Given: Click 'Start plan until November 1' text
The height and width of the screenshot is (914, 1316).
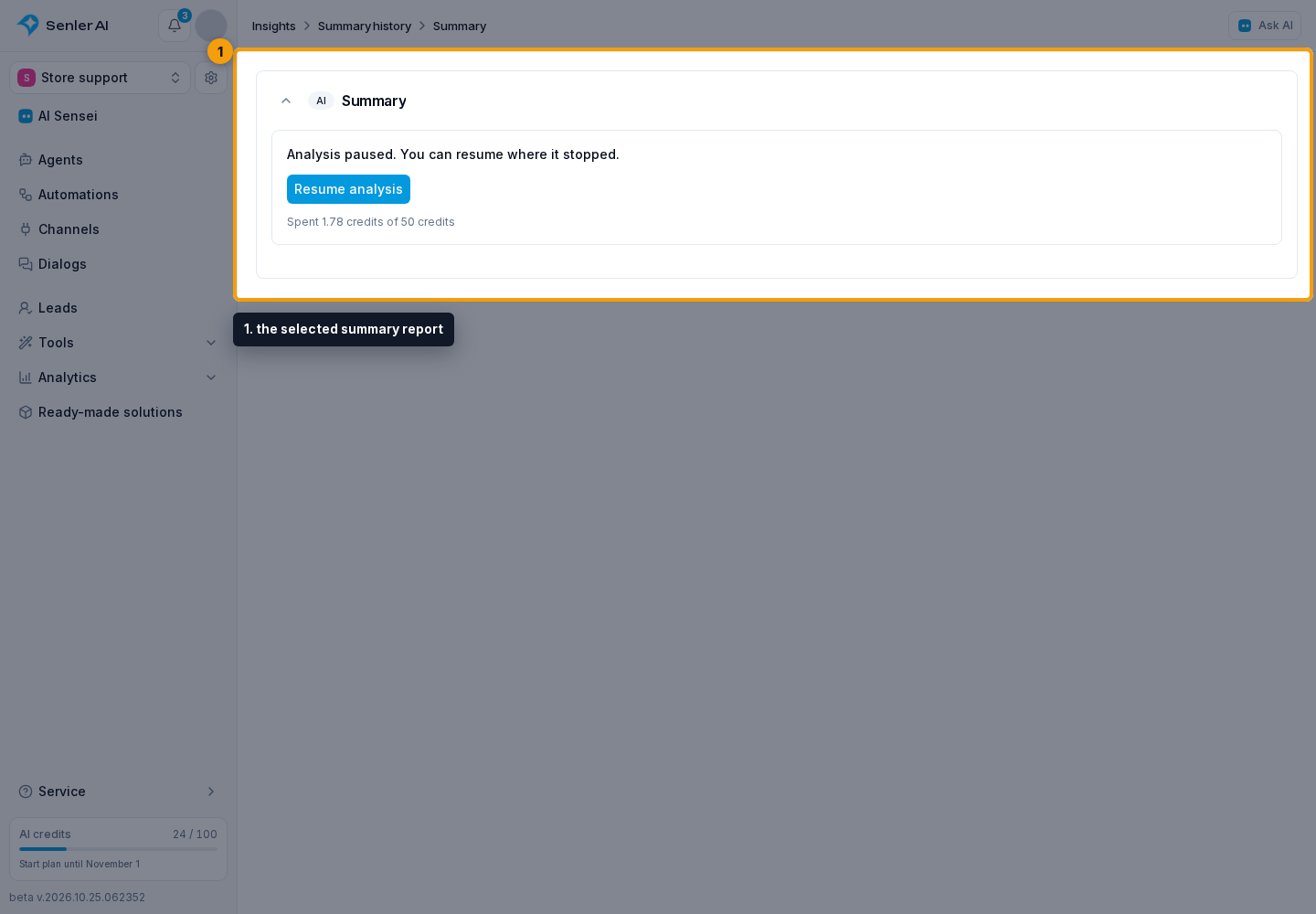Looking at the screenshot, I should (80, 864).
